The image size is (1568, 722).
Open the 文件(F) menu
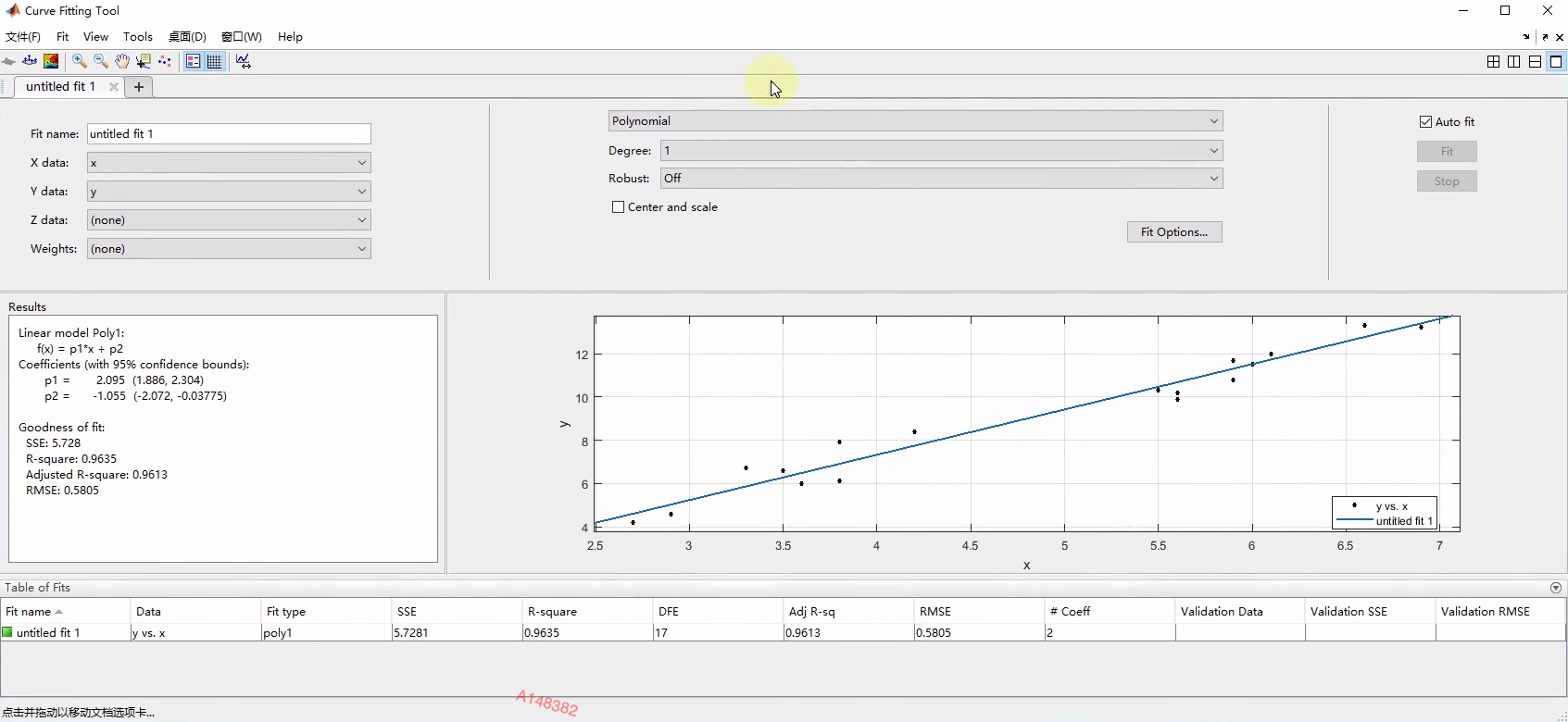[23, 37]
